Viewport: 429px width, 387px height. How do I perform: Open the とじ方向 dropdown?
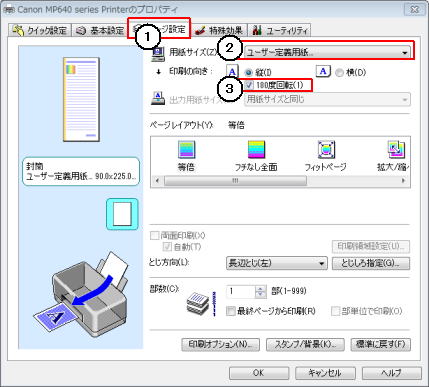click(x=277, y=263)
